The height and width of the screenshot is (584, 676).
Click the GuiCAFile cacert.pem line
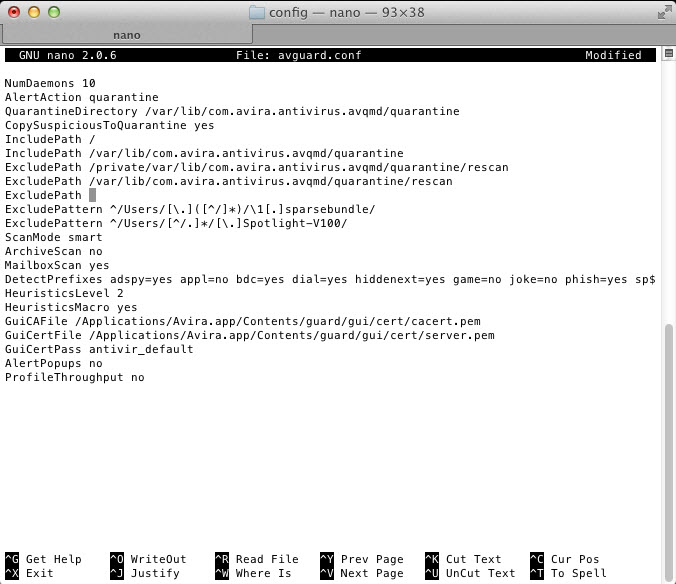click(x=243, y=322)
